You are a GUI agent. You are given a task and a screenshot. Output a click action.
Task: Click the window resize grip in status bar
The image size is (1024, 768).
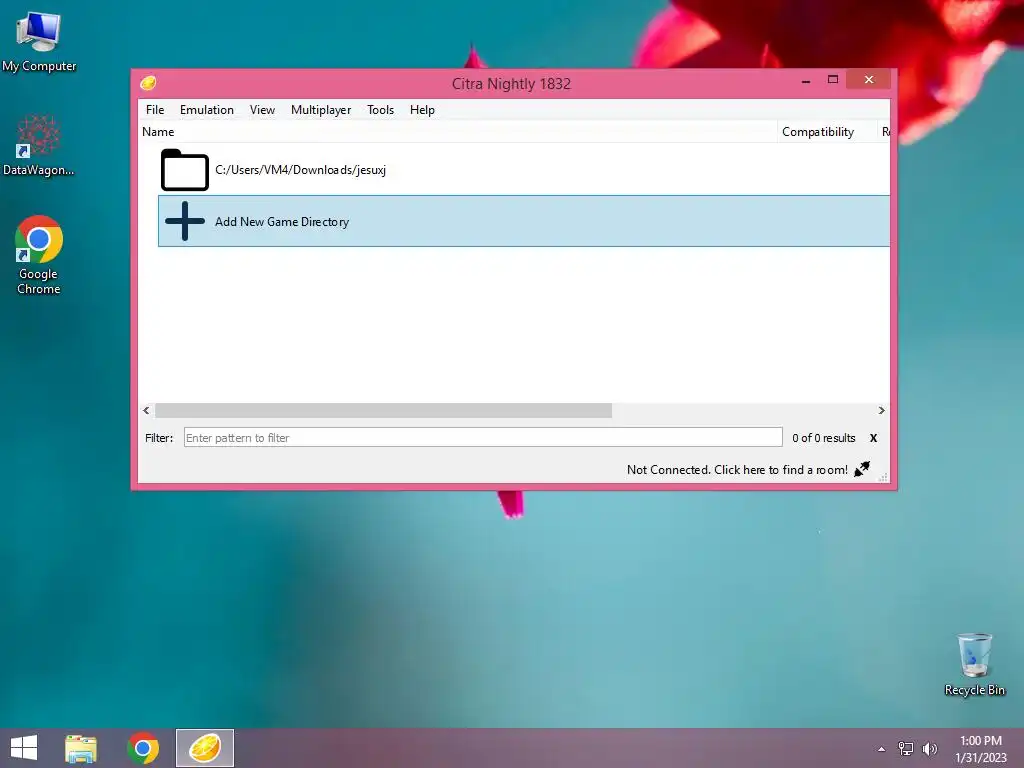pyautogui.click(x=883, y=477)
